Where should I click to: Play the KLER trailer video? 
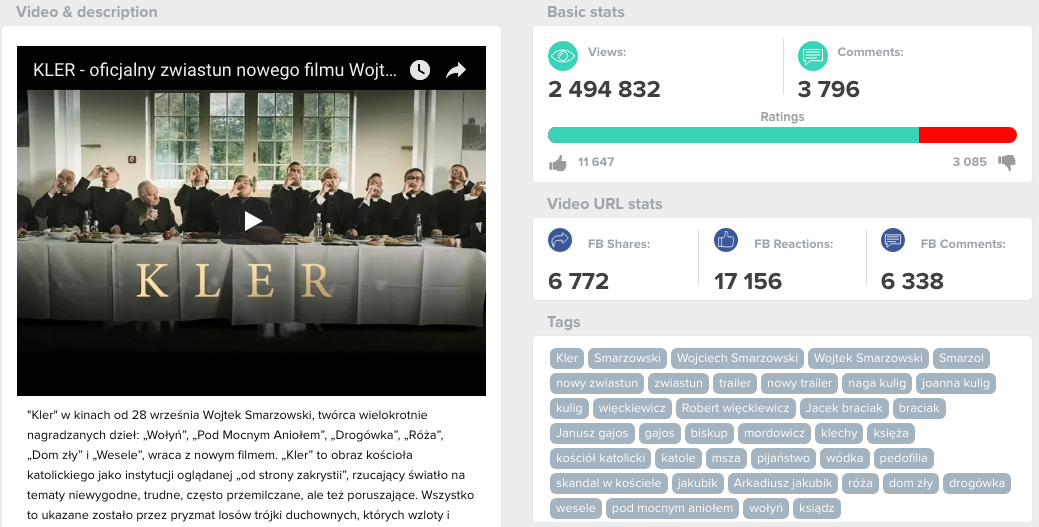(252, 221)
